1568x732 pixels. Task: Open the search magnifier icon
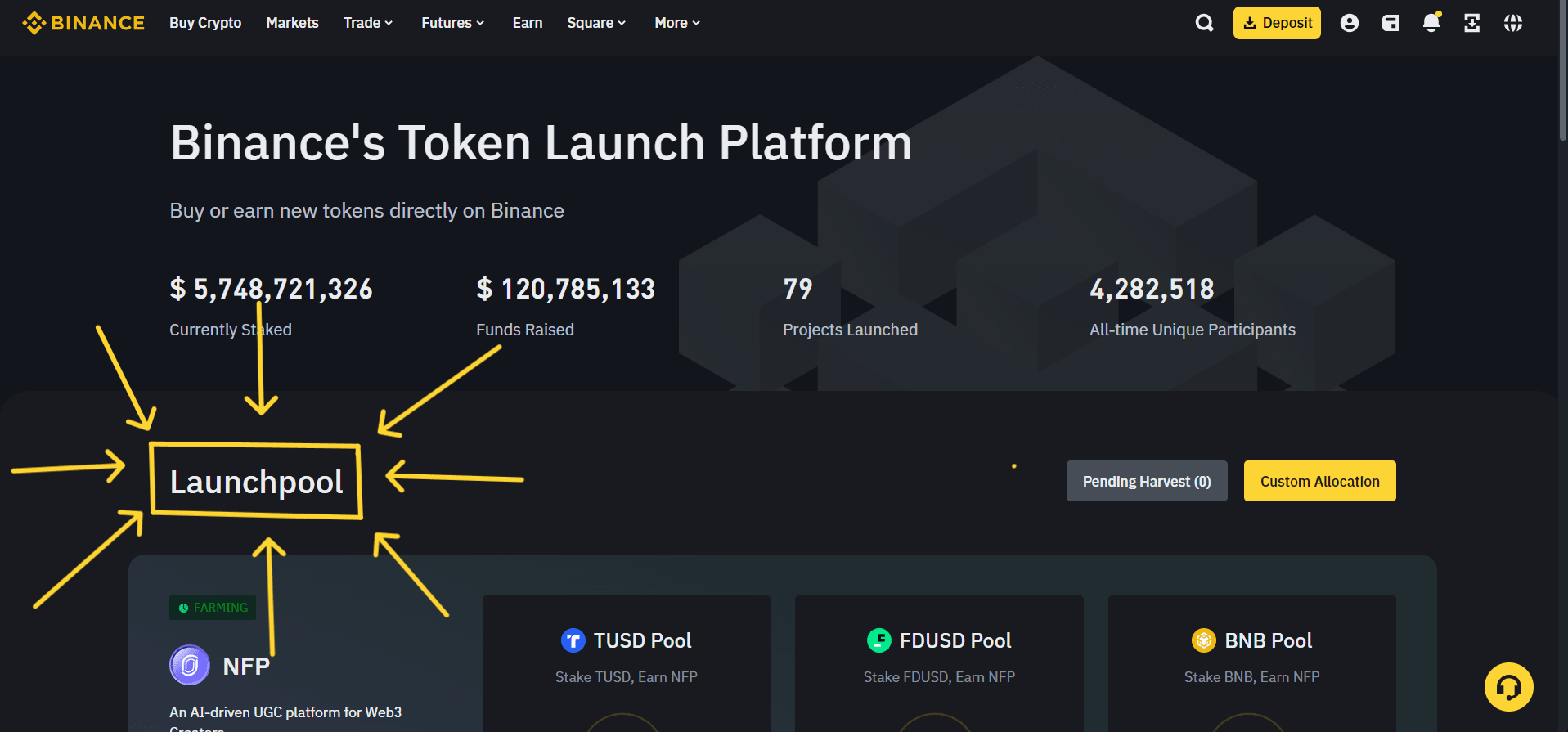pos(1204,23)
